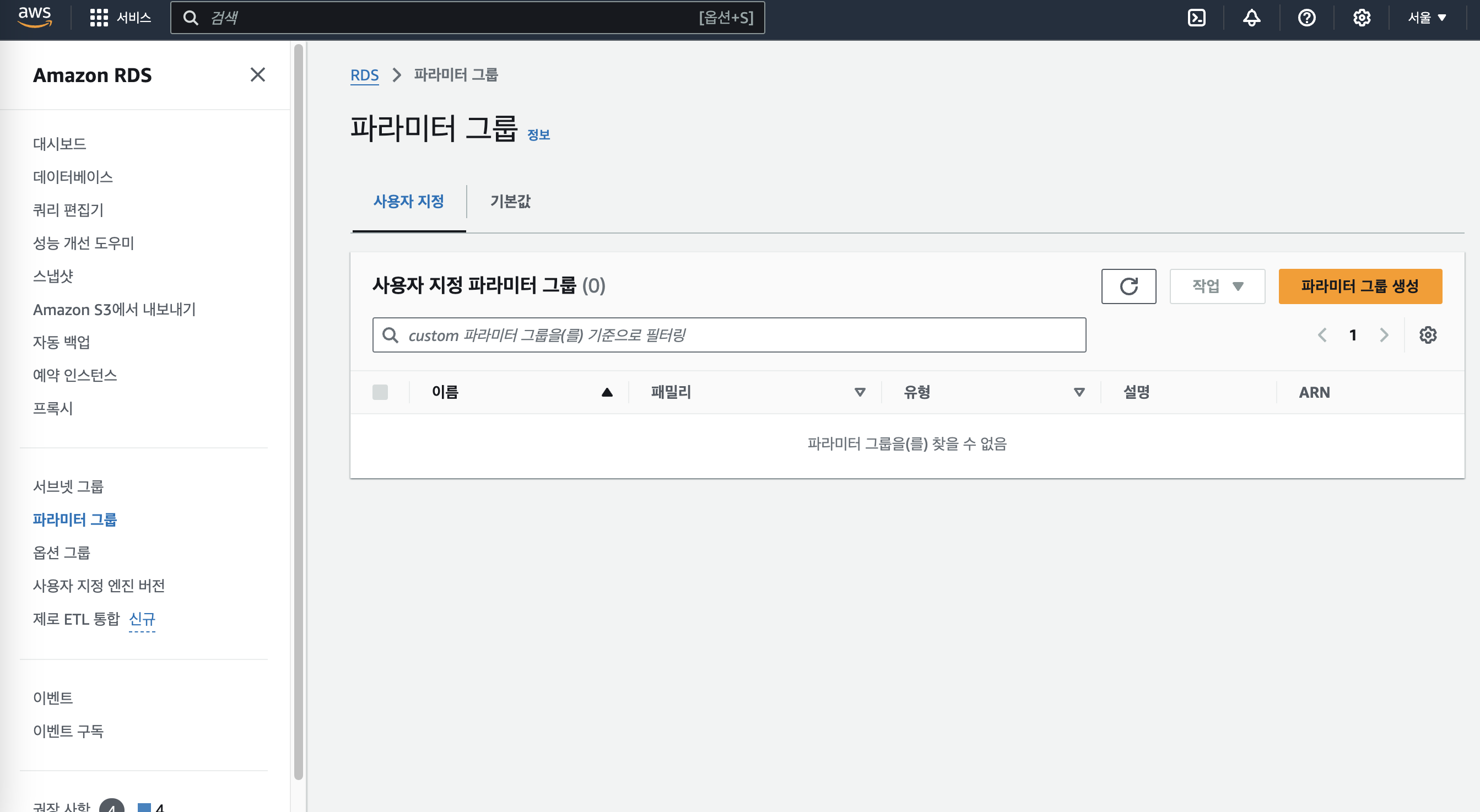1480x812 pixels.
Task: Sort by the 유형 column dropdown arrow
Action: point(1079,392)
